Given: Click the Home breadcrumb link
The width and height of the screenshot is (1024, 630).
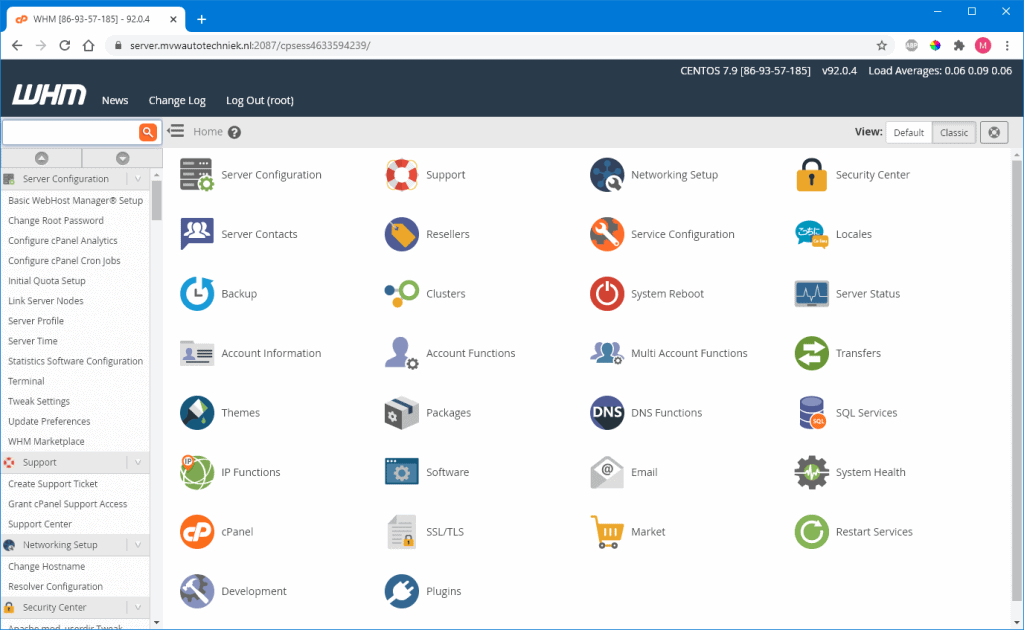Looking at the screenshot, I should pyautogui.click(x=208, y=131).
